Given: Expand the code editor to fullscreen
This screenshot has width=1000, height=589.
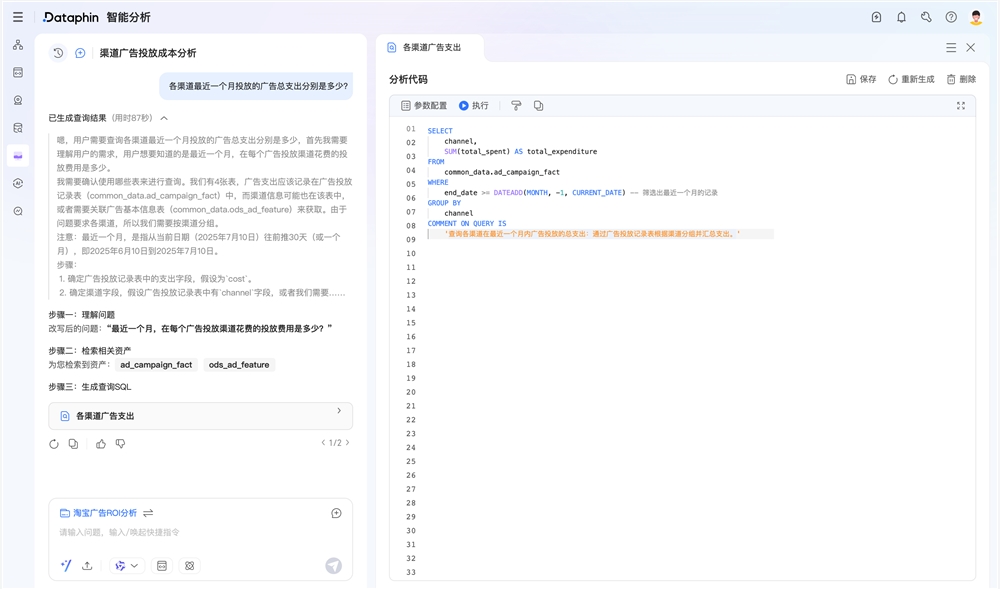Looking at the screenshot, I should click(x=960, y=106).
